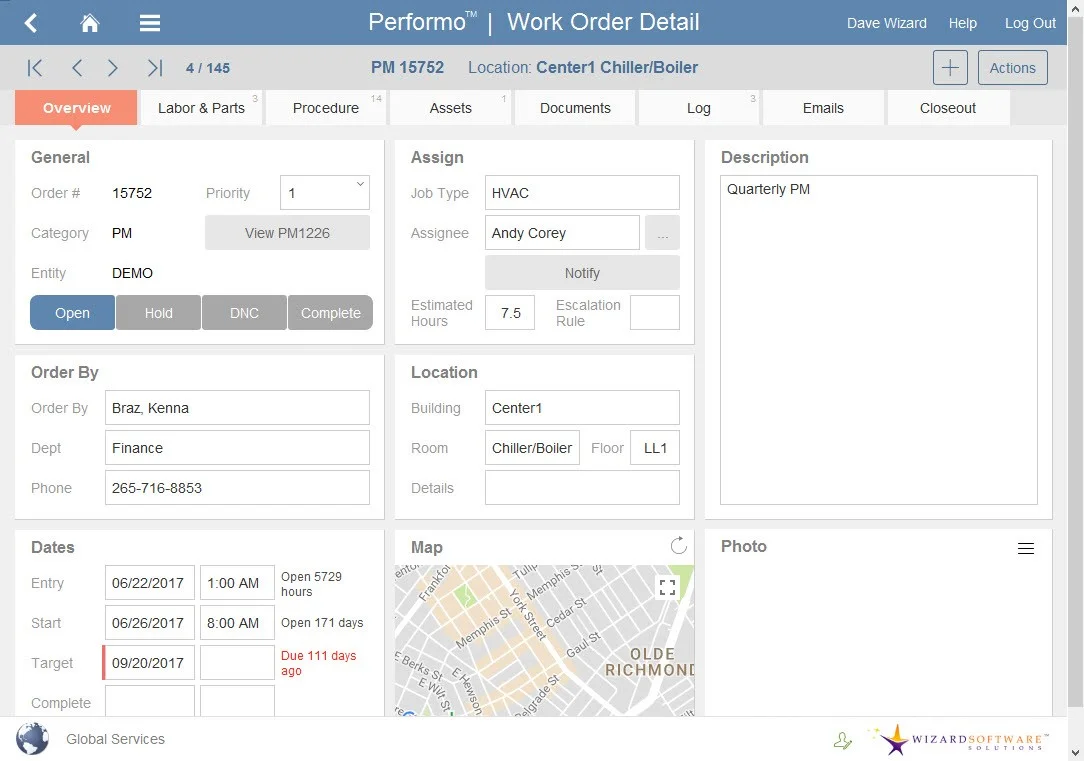Click the Wizard Software Solutions logo

(x=958, y=740)
